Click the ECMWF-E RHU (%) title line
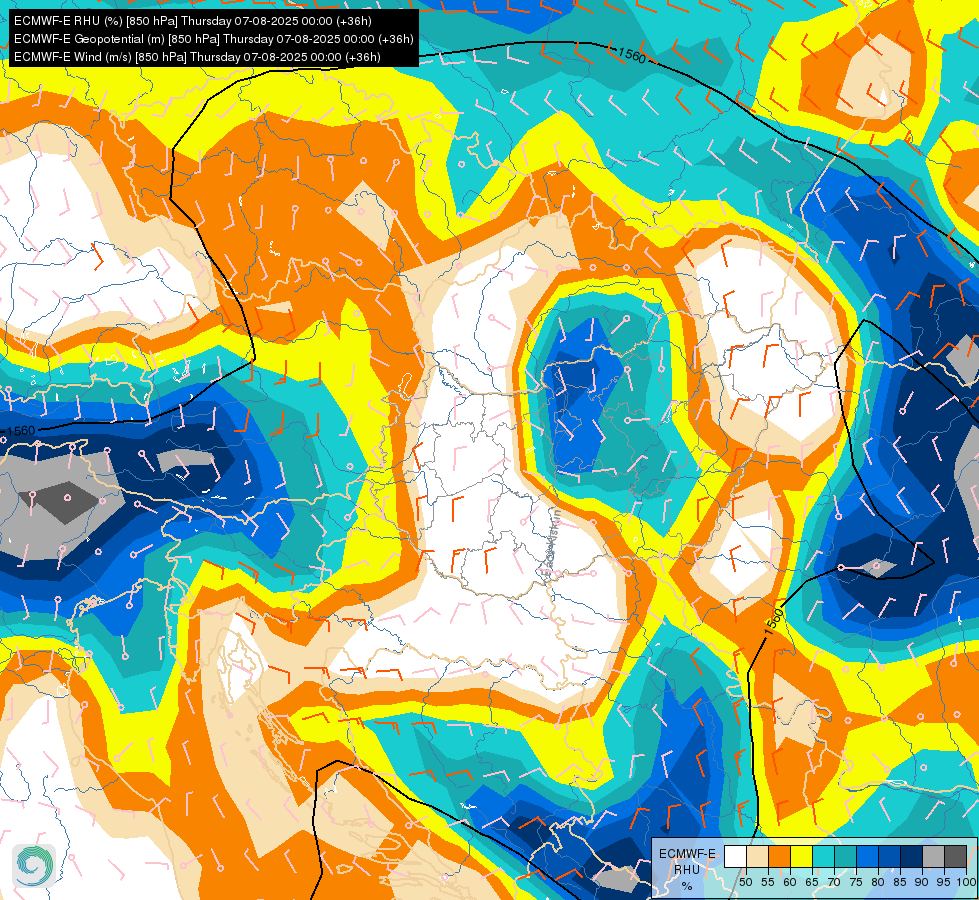Image resolution: width=979 pixels, height=900 pixels. [x=192, y=21]
